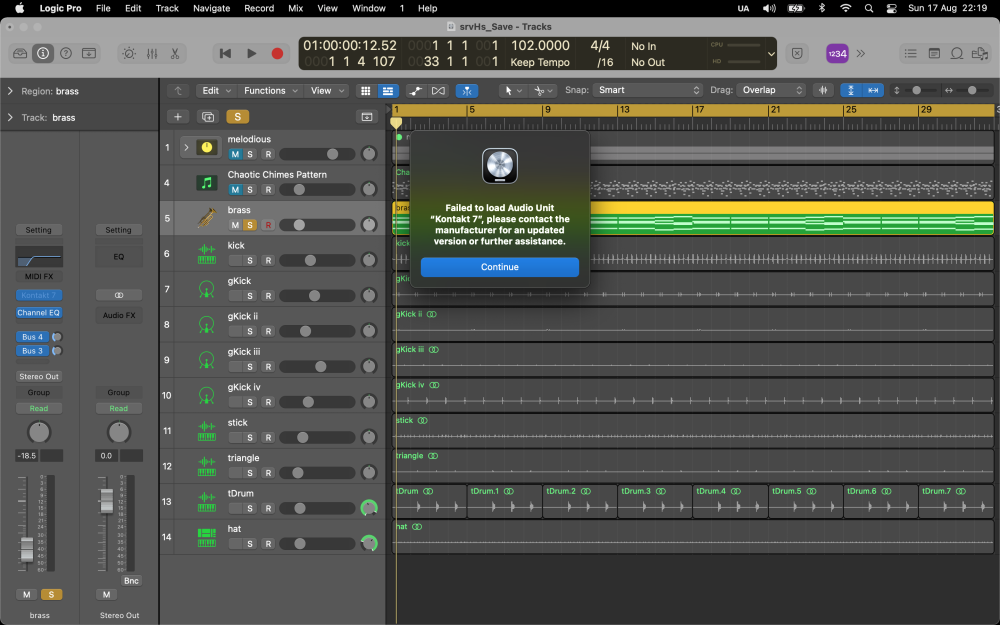The height and width of the screenshot is (625, 1000).
Task: Solo the kick track
Action: pos(250,260)
